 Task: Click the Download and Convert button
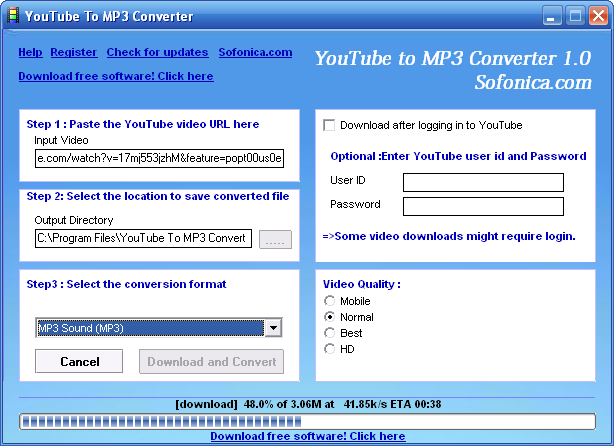click(211, 361)
